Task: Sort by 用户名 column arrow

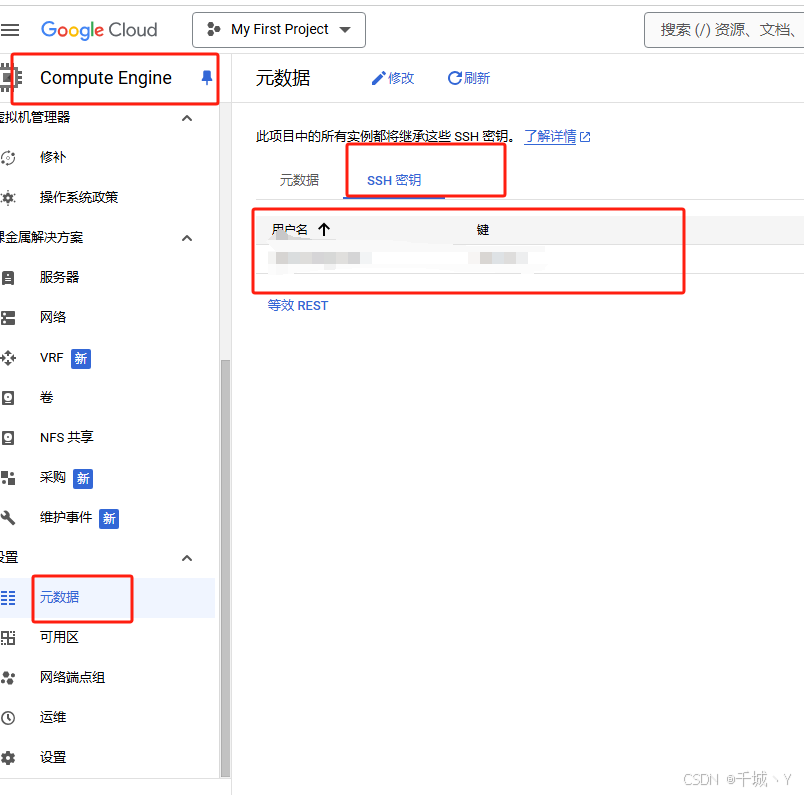Action: pyautogui.click(x=324, y=229)
